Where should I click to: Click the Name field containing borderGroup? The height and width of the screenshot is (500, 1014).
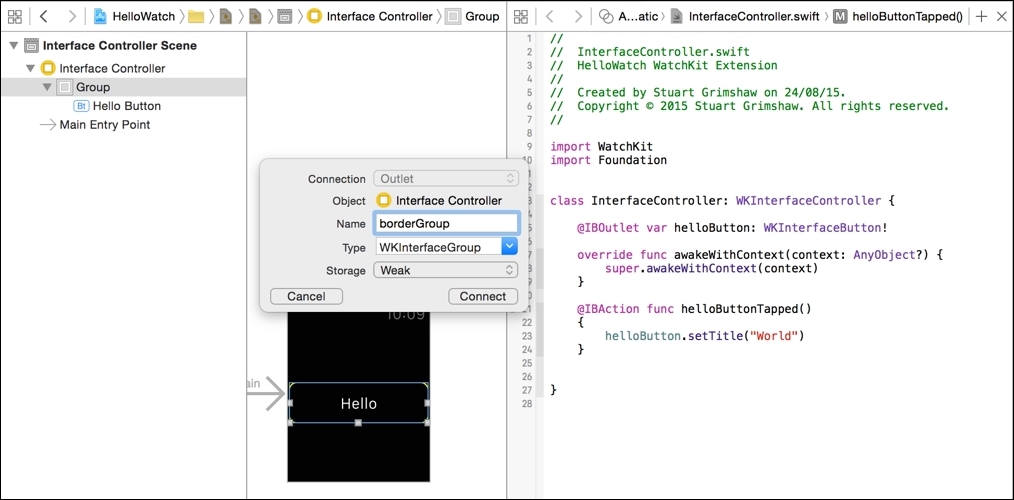(x=446, y=224)
